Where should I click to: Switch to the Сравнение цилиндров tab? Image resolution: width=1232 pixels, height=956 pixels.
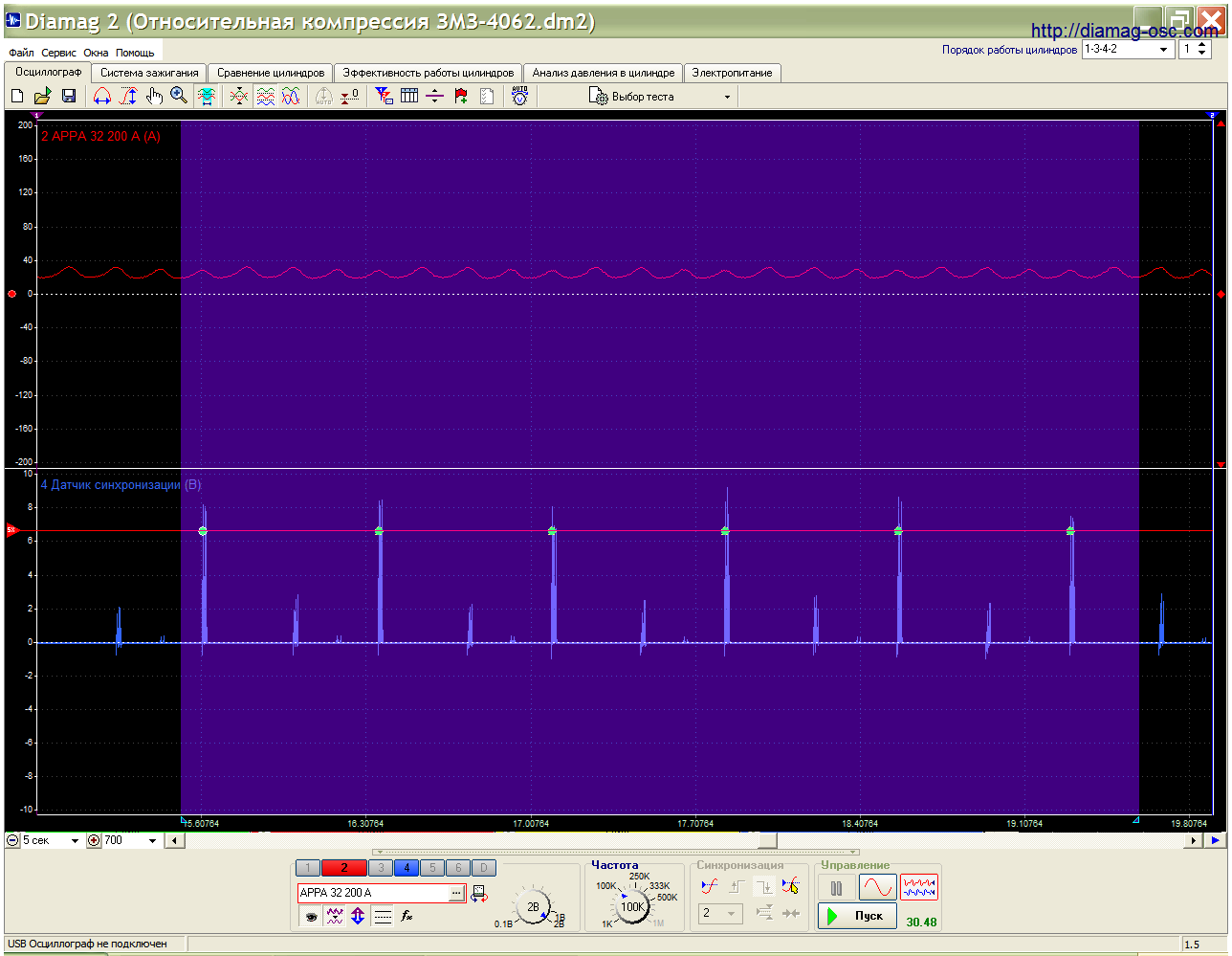point(271,73)
